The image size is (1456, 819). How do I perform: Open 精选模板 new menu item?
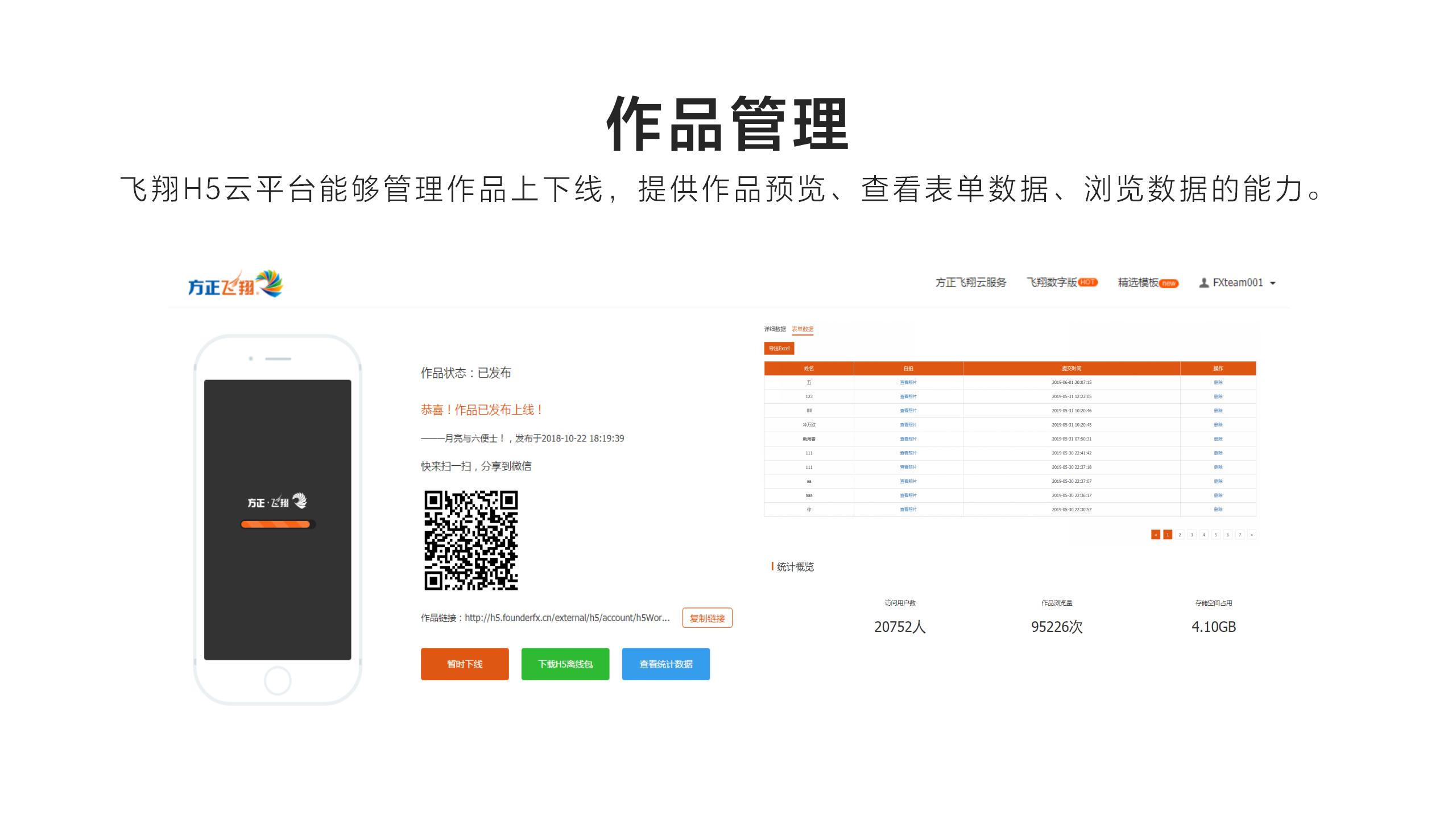1148,283
